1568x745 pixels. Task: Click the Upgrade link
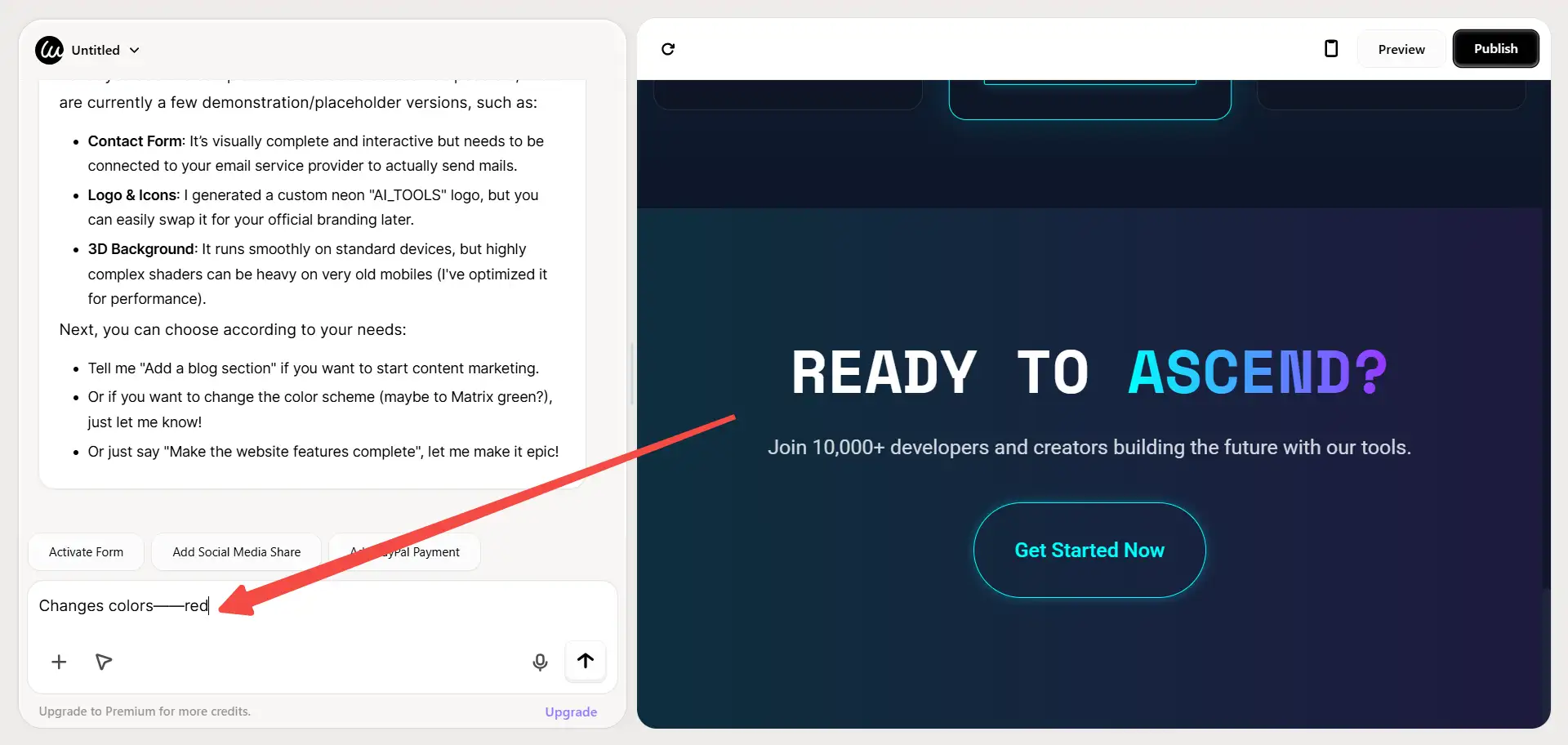pos(571,712)
